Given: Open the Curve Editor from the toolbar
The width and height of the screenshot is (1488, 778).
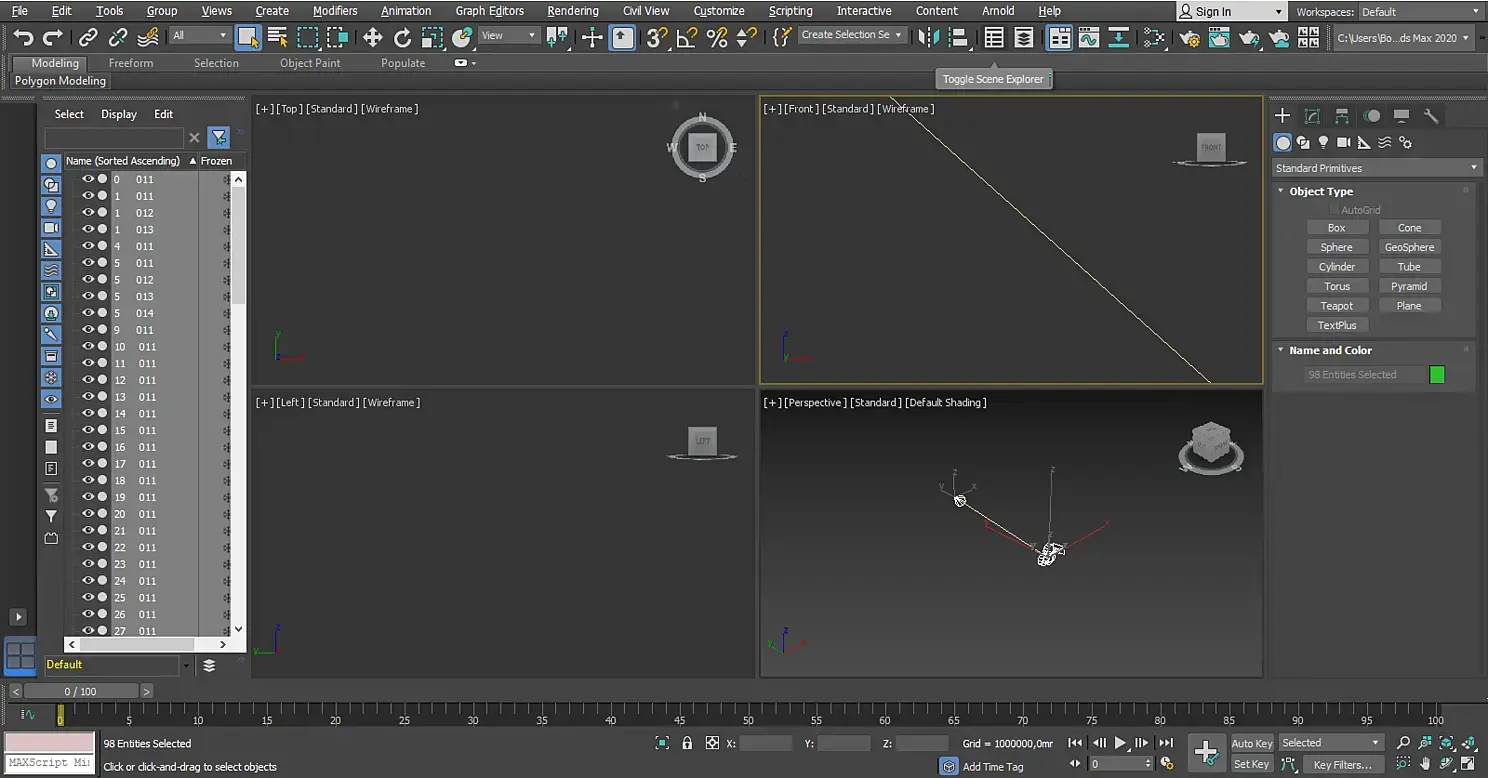Looking at the screenshot, I should click(1088, 38).
